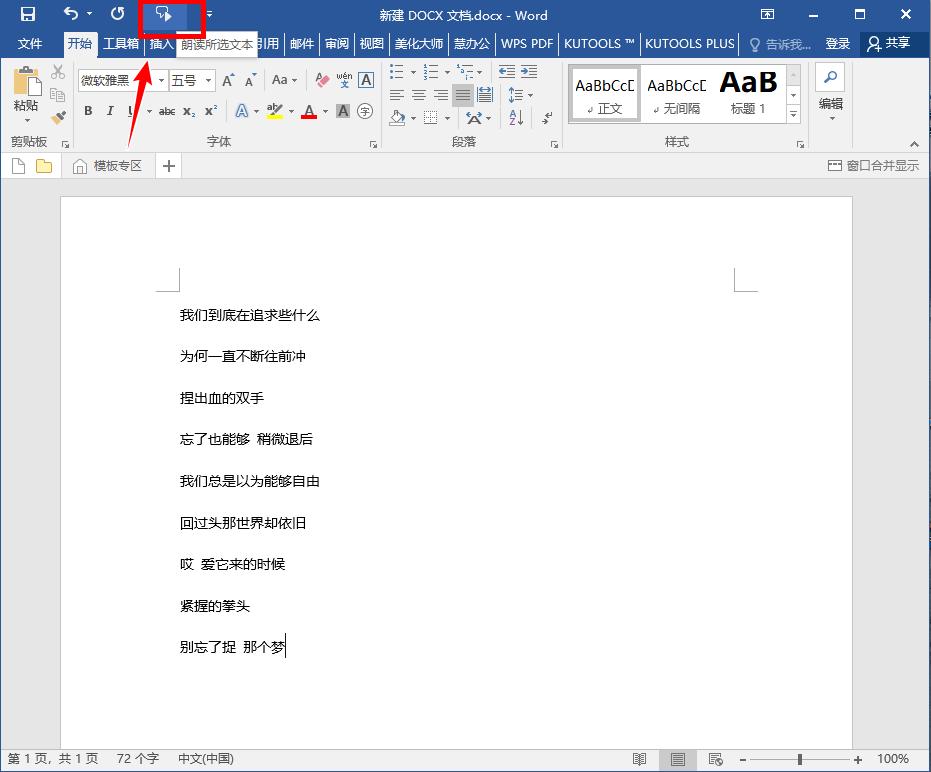This screenshot has width=931, height=772.
Task: Apply red font color to text
Action: point(310,112)
